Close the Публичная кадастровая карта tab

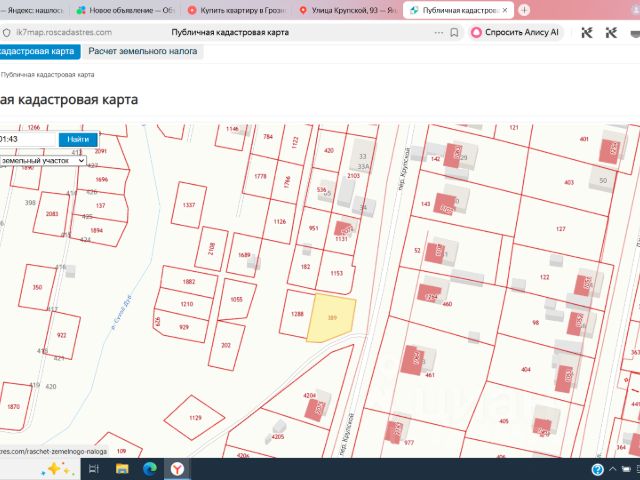pyautogui.click(x=505, y=10)
